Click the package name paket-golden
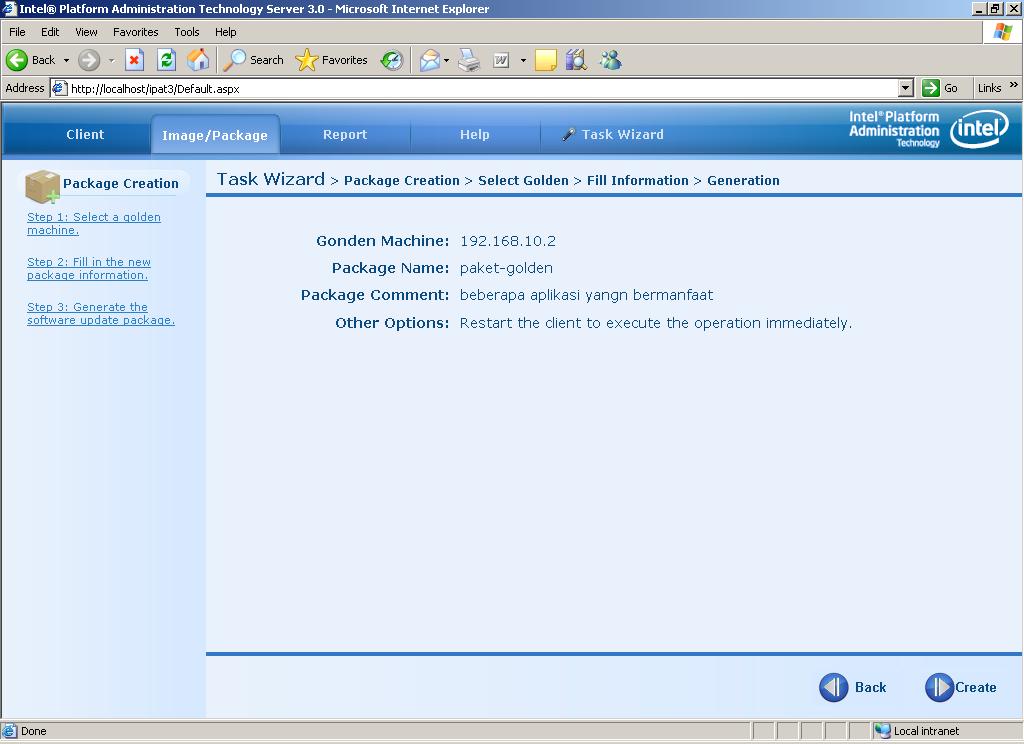 click(x=506, y=268)
